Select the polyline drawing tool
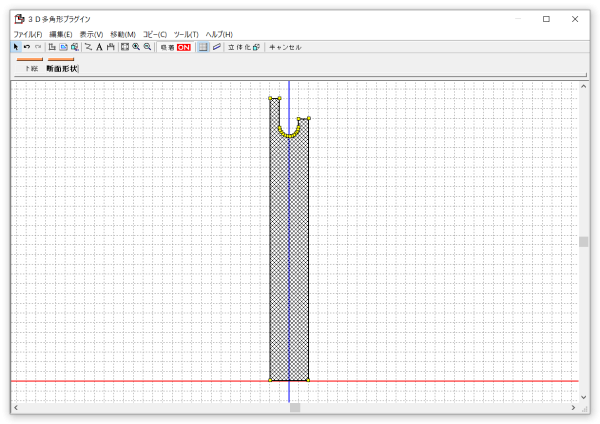This screenshot has height=424, width=600. (88, 47)
